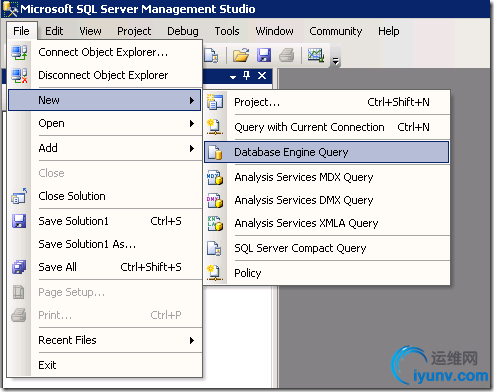Select Policy in New submenu
This screenshot has width=494, height=392.
coord(327,273)
